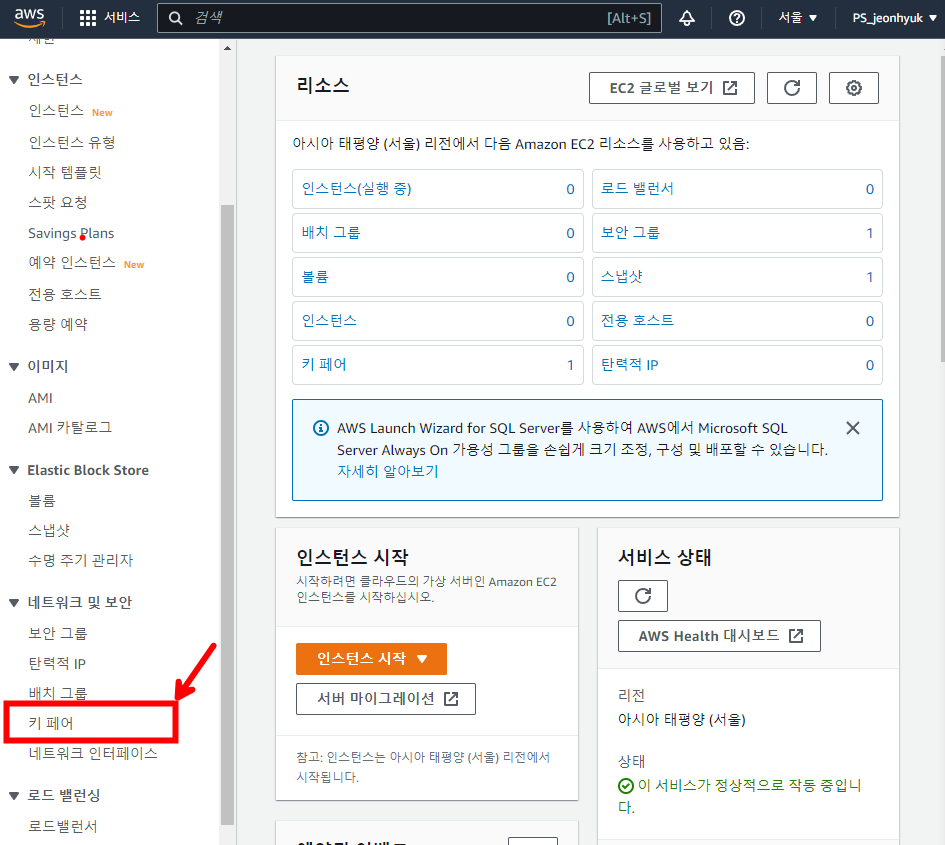Open 배치 그룹 resource card
This screenshot has width=945, height=845.
pyautogui.click(x=438, y=233)
